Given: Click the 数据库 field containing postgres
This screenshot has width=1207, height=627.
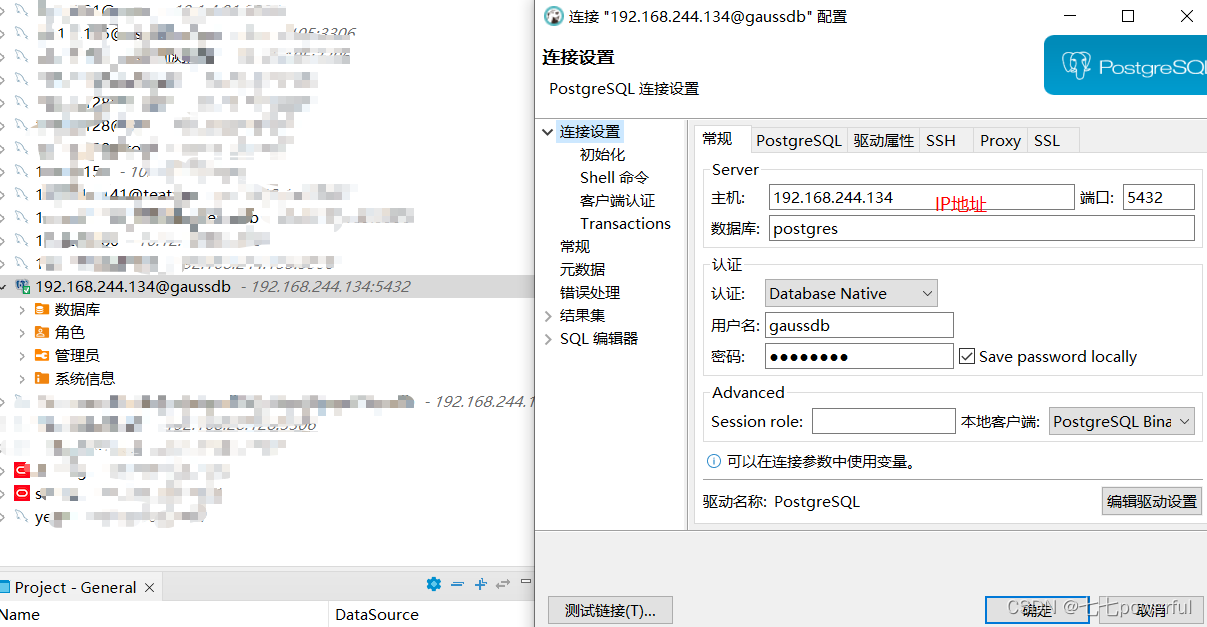Looking at the screenshot, I should pyautogui.click(x=982, y=228).
